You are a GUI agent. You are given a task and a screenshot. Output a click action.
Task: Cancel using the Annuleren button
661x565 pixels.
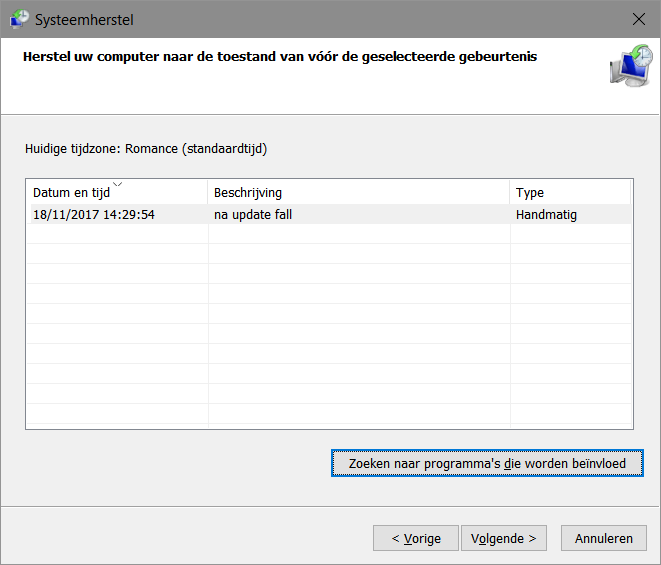603,538
